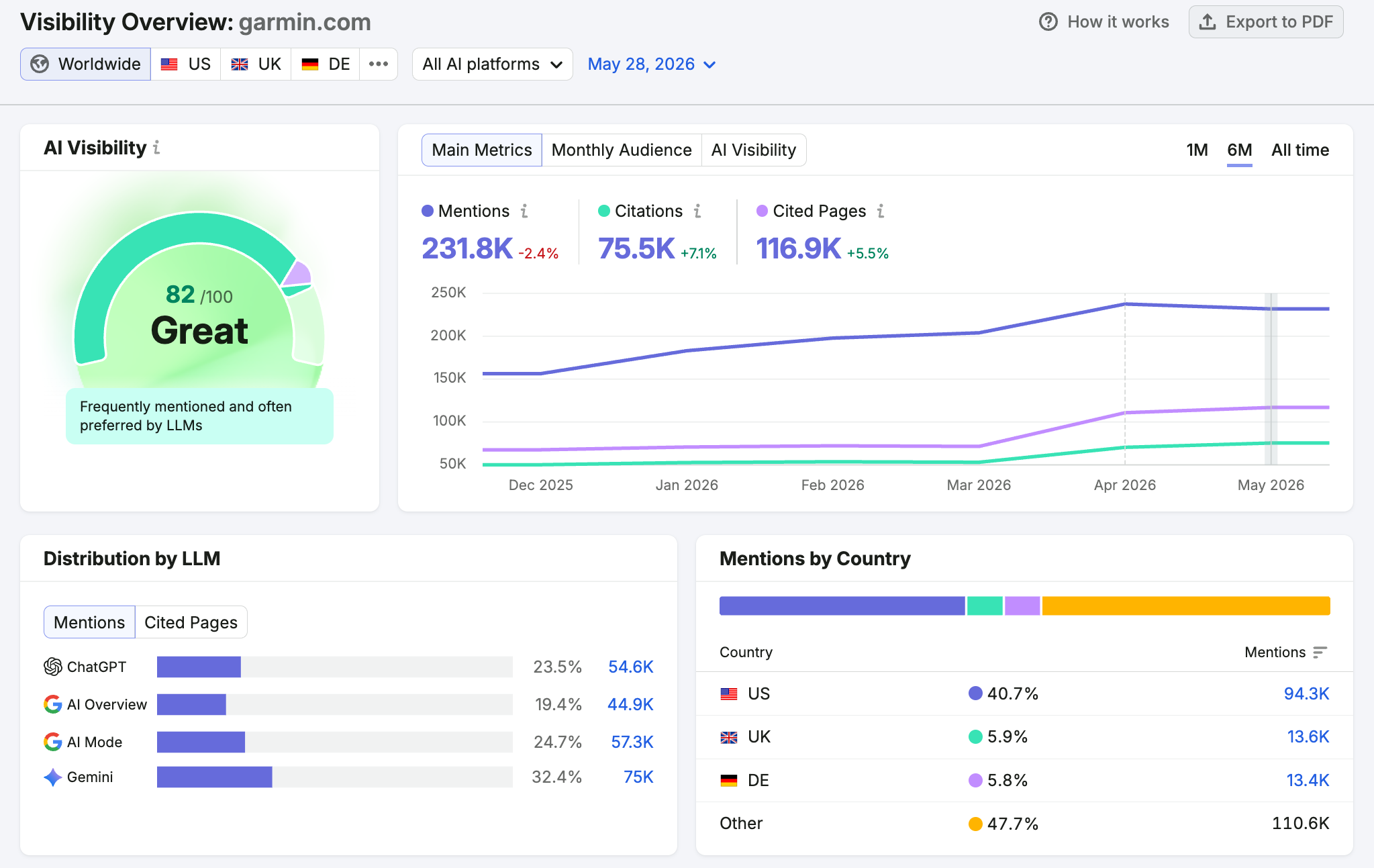Click the Gemini star icon

pyautogui.click(x=53, y=777)
